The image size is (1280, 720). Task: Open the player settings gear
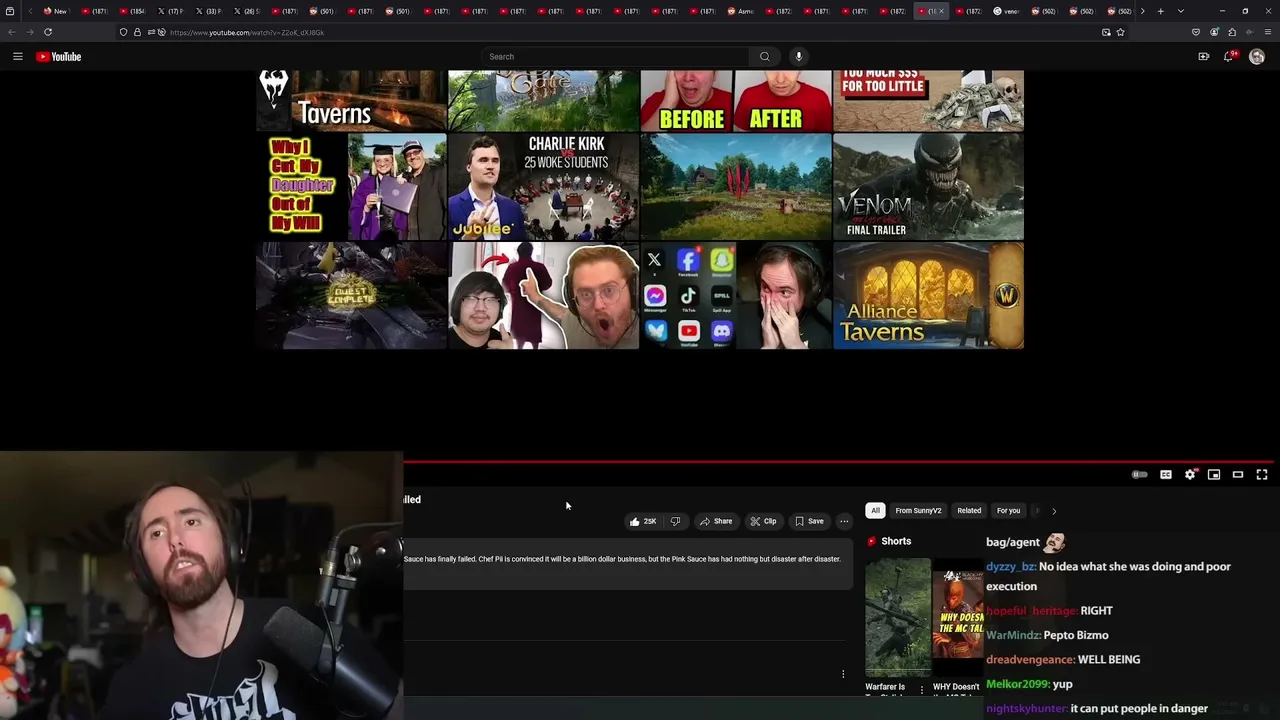coord(1190,475)
